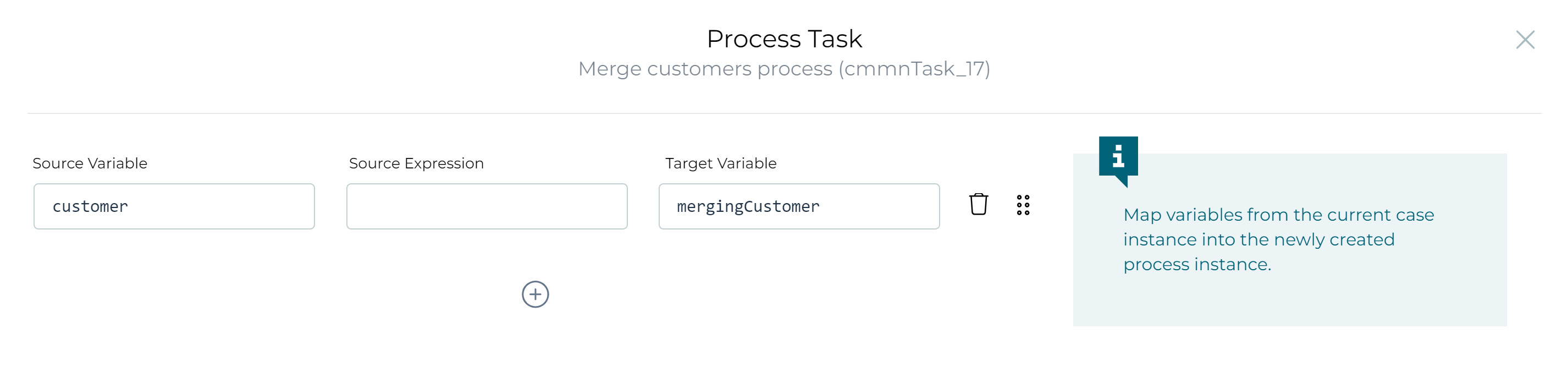Click the Source Variable label

[x=90, y=163]
